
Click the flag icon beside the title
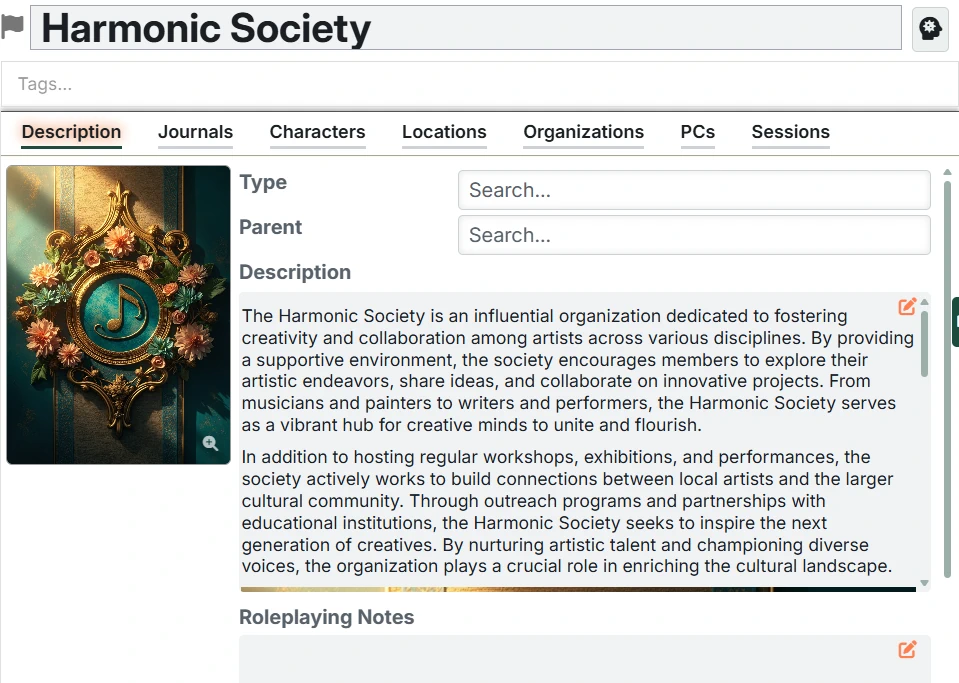pyautogui.click(x=13, y=27)
